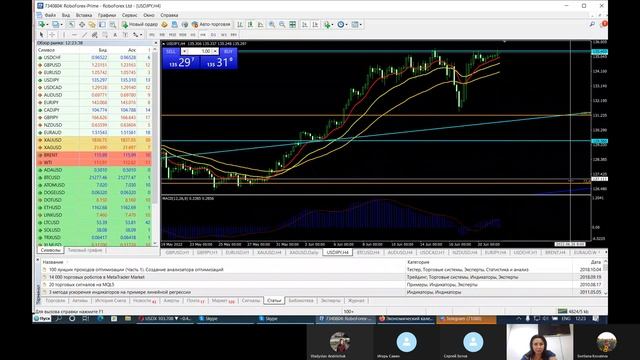
Task: Switch to XAUUSD,Daily chart tab
Action: 304,253
